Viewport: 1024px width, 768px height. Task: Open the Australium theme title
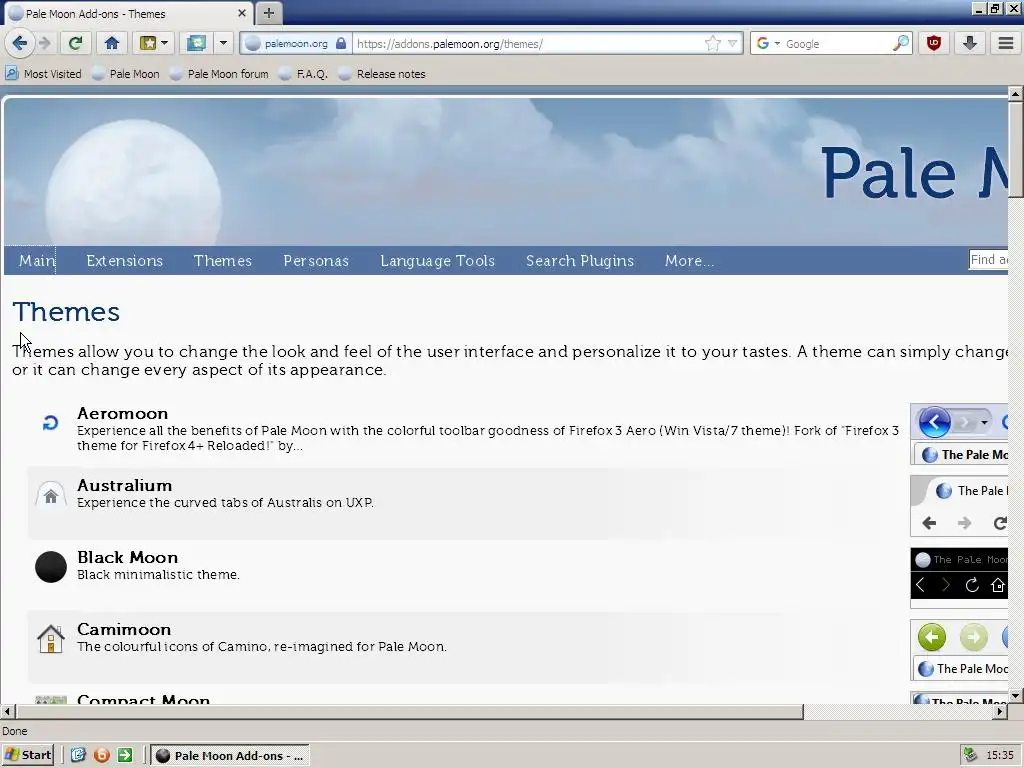point(125,485)
